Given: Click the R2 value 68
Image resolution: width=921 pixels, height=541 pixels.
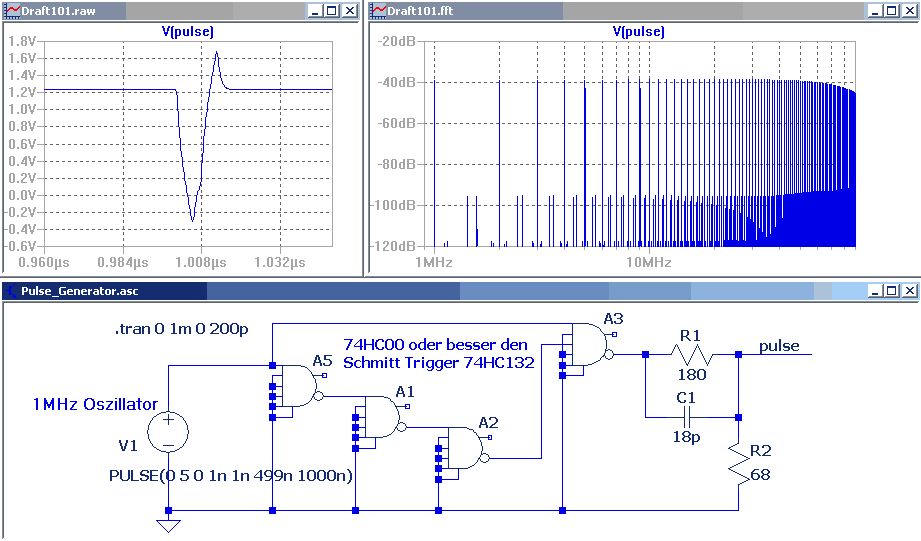Looking at the screenshot, I should pyautogui.click(x=760, y=475).
